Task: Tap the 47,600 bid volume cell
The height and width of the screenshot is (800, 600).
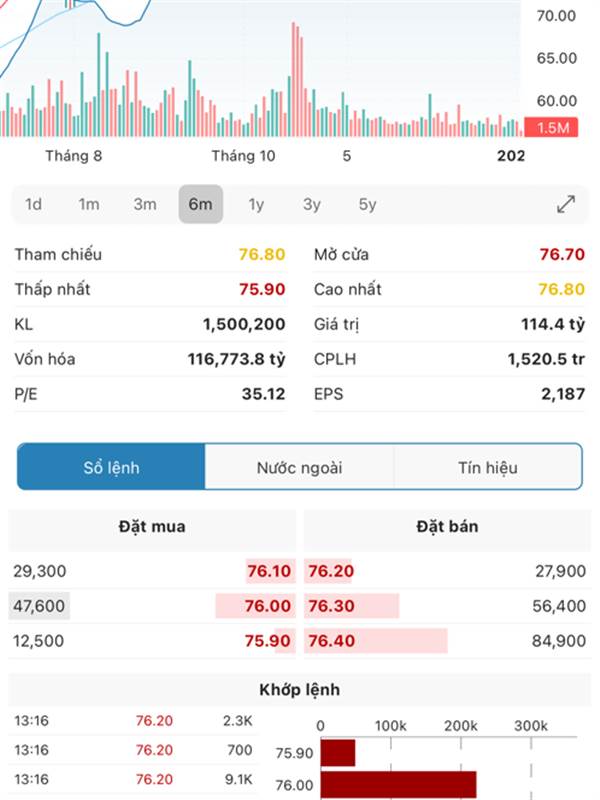Action: 40,606
